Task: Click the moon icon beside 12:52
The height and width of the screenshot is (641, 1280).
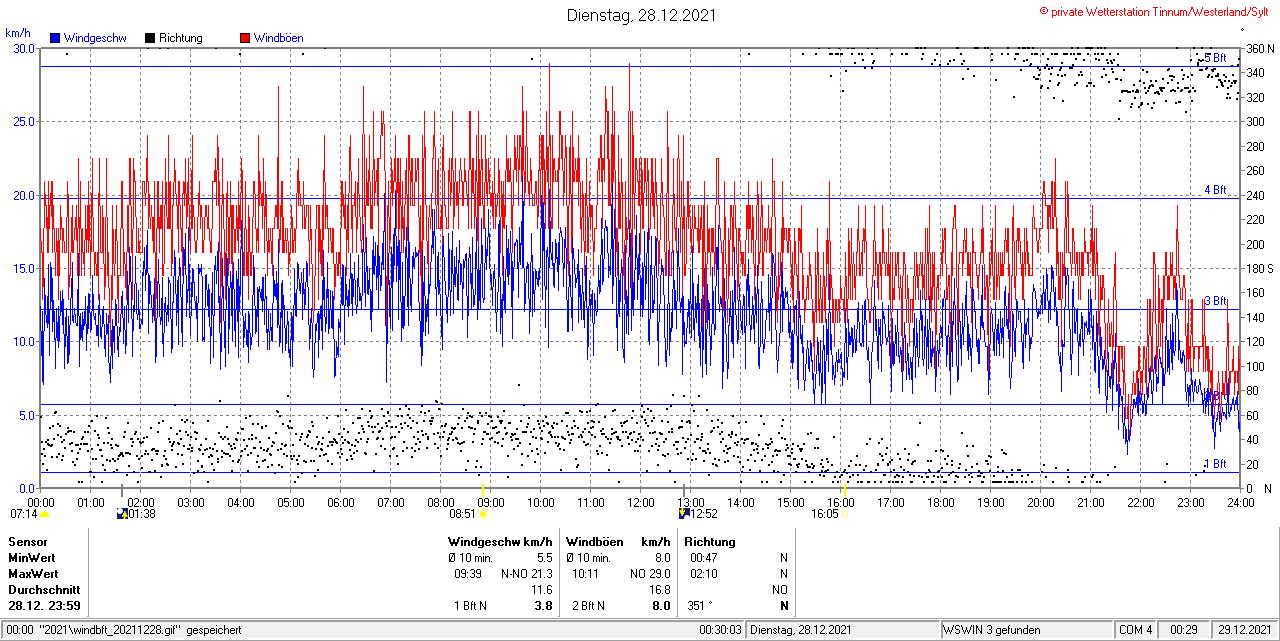Action: 683,513
